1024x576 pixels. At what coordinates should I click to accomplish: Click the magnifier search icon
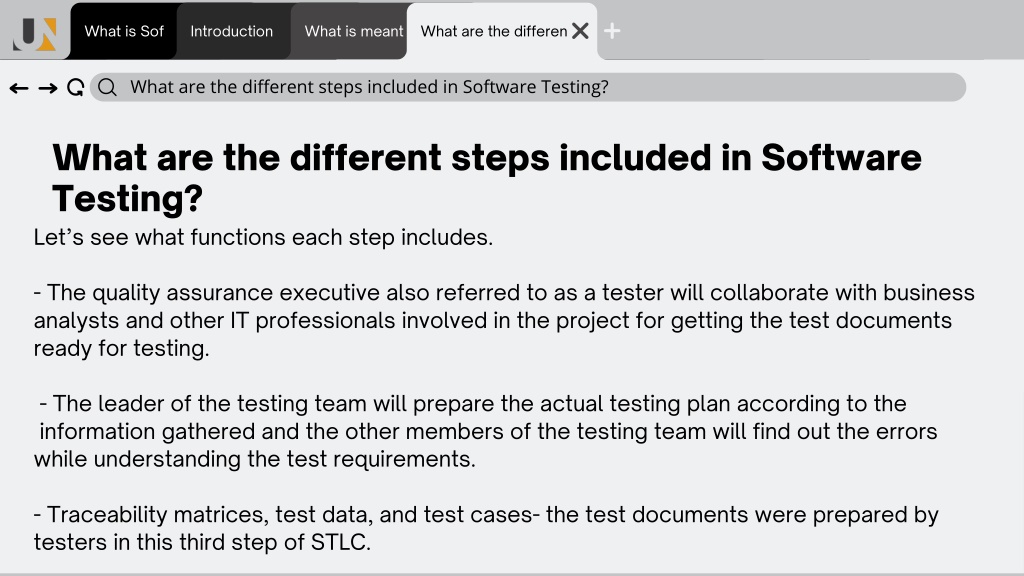[108, 88]
